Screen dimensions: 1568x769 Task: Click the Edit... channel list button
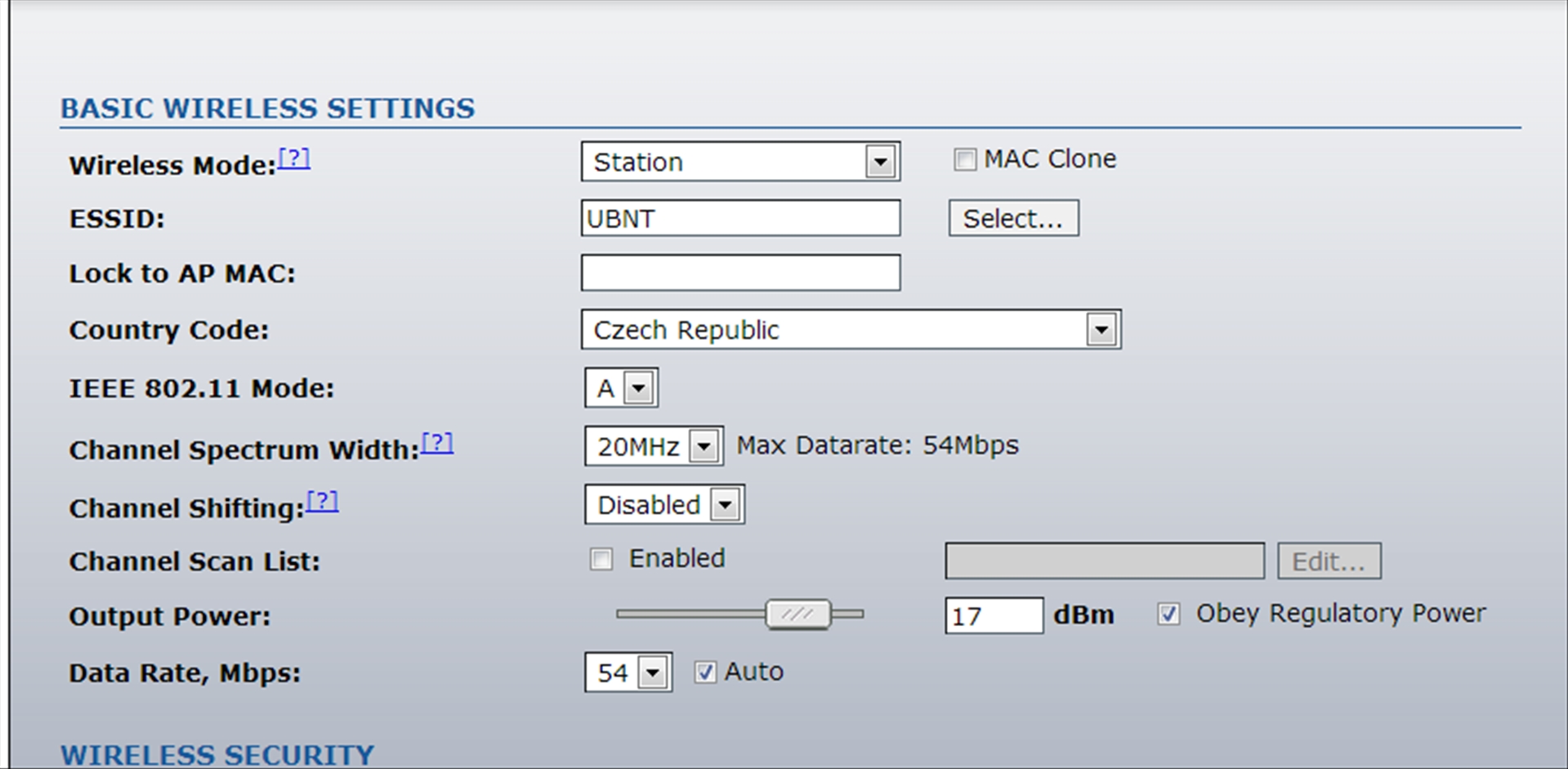coord(1329,561)
